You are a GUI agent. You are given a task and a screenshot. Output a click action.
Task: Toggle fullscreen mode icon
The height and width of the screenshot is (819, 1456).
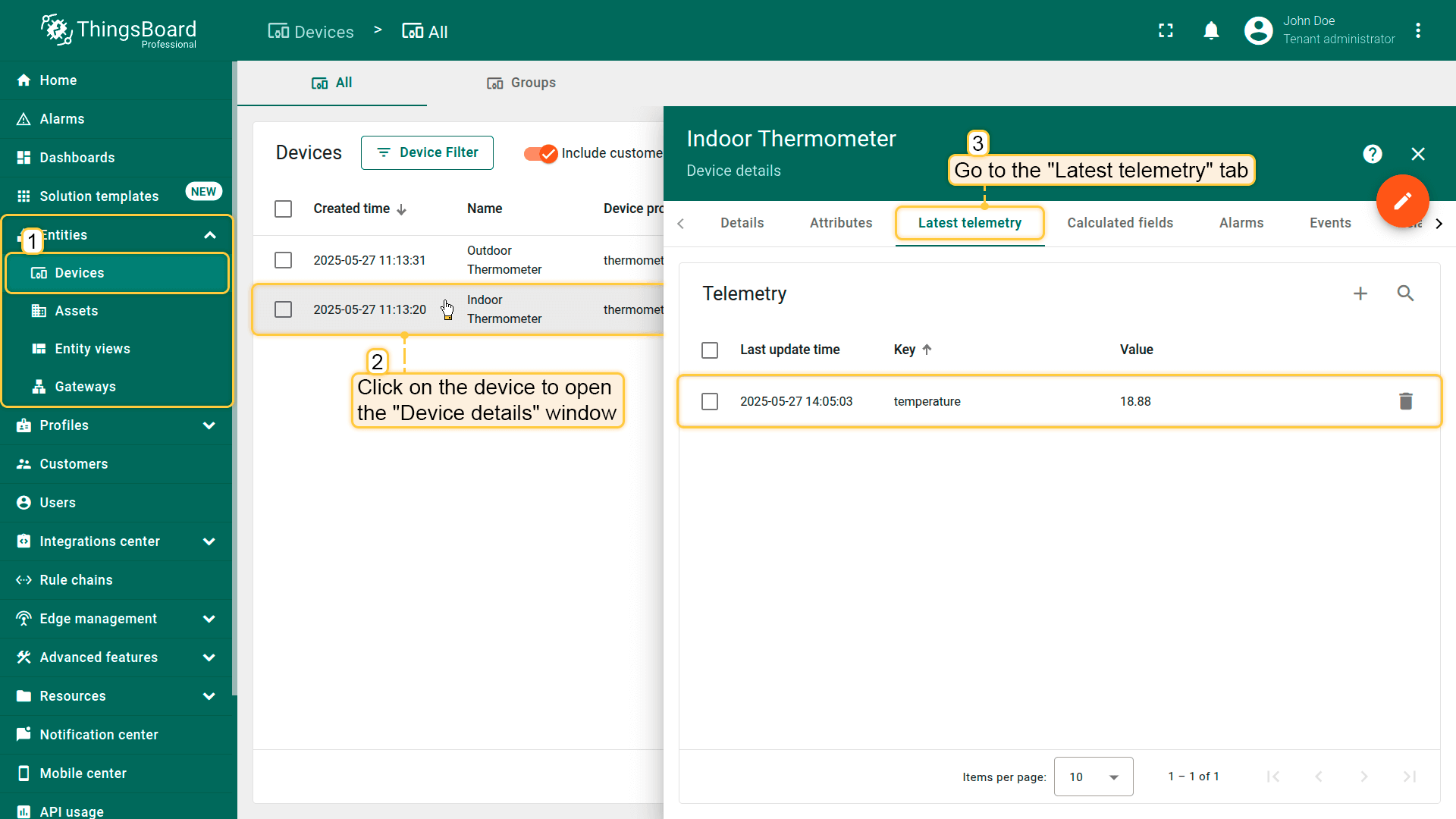[x=1166, y=31]
